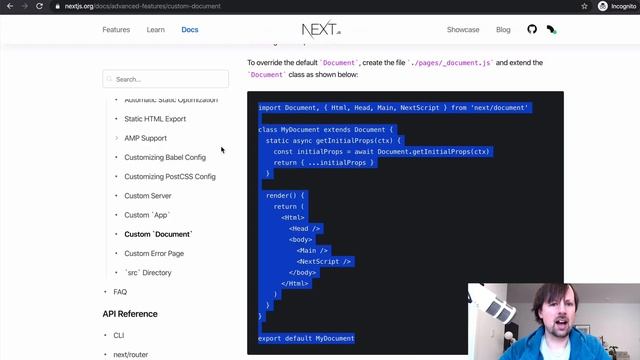Open Custom `App` sidebar link
Viewport: 640px width, 360px height.
(x=147, y=215)
